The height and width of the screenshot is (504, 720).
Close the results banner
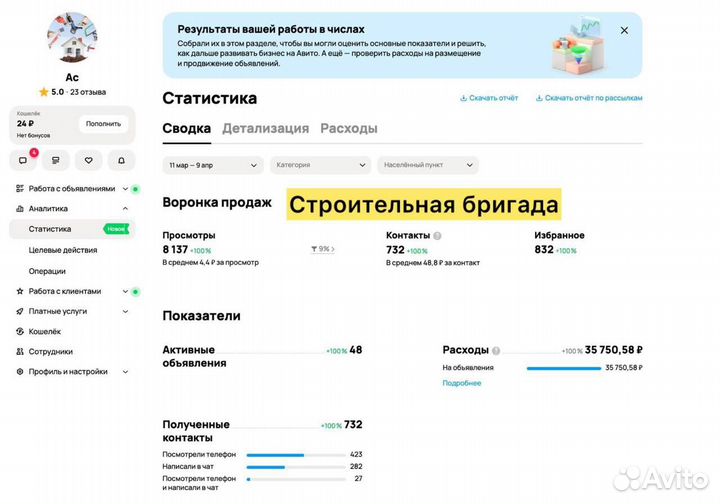[x=624, y=30]
